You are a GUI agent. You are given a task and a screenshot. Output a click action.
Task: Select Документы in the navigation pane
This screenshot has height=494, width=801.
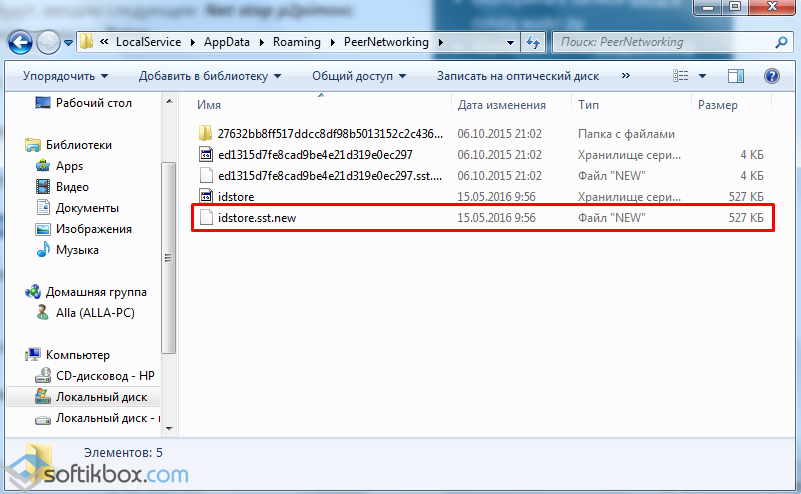pos(87,208)
